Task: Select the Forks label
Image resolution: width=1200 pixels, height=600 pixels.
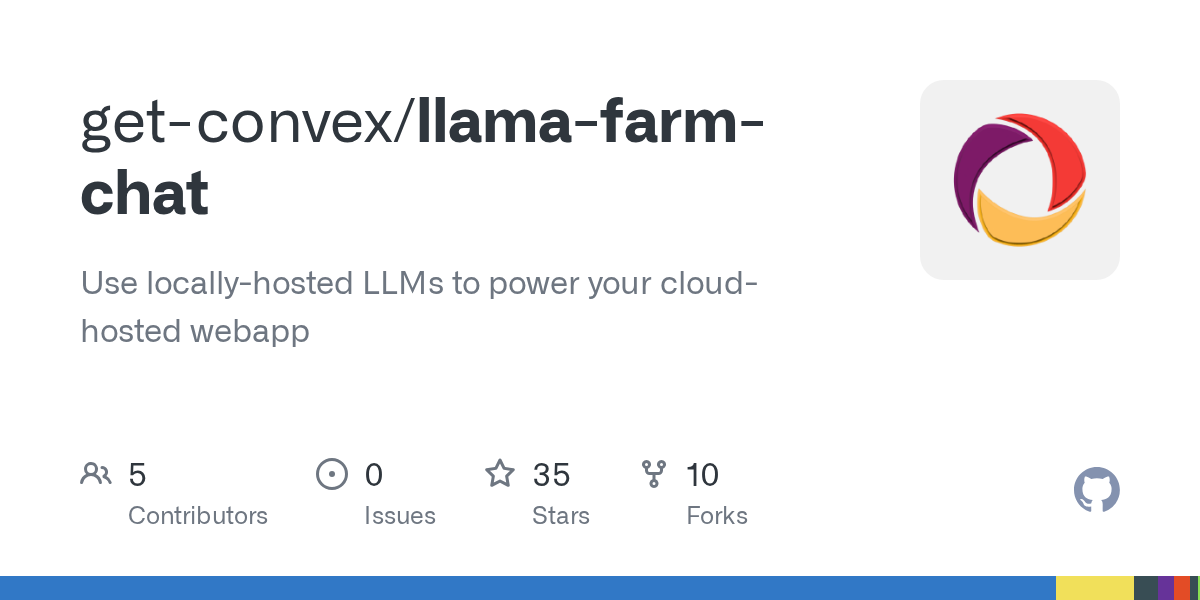Action: click(717, 516)
